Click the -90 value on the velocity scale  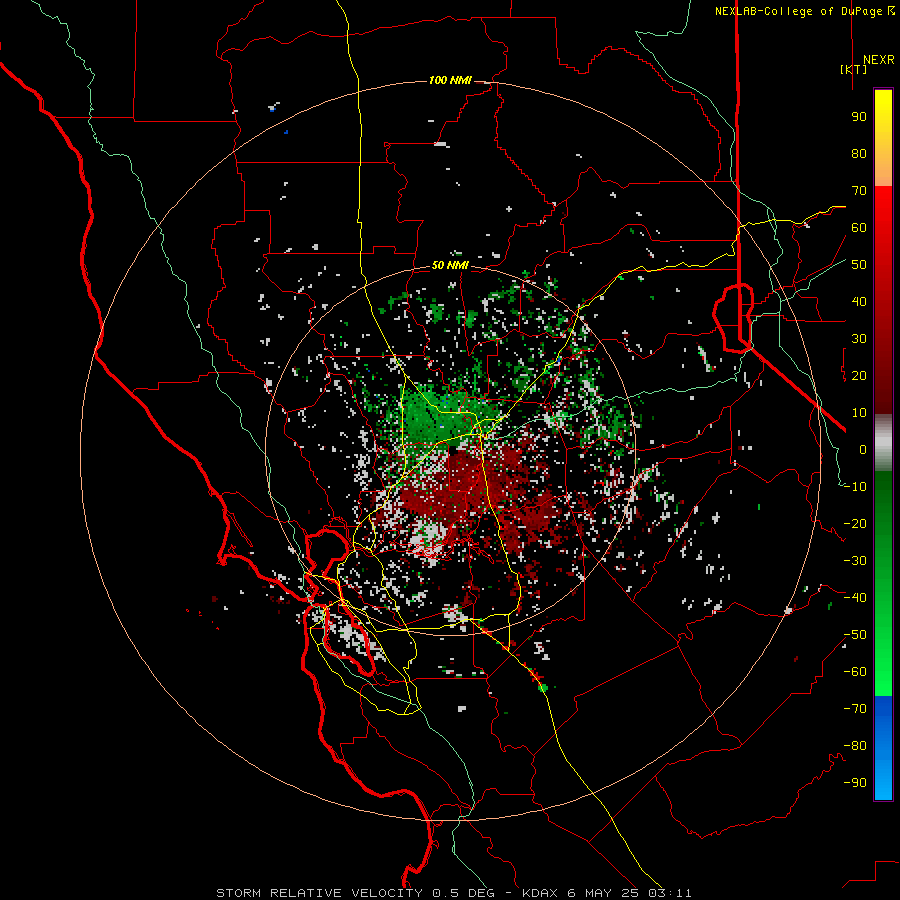click(855, 783)
